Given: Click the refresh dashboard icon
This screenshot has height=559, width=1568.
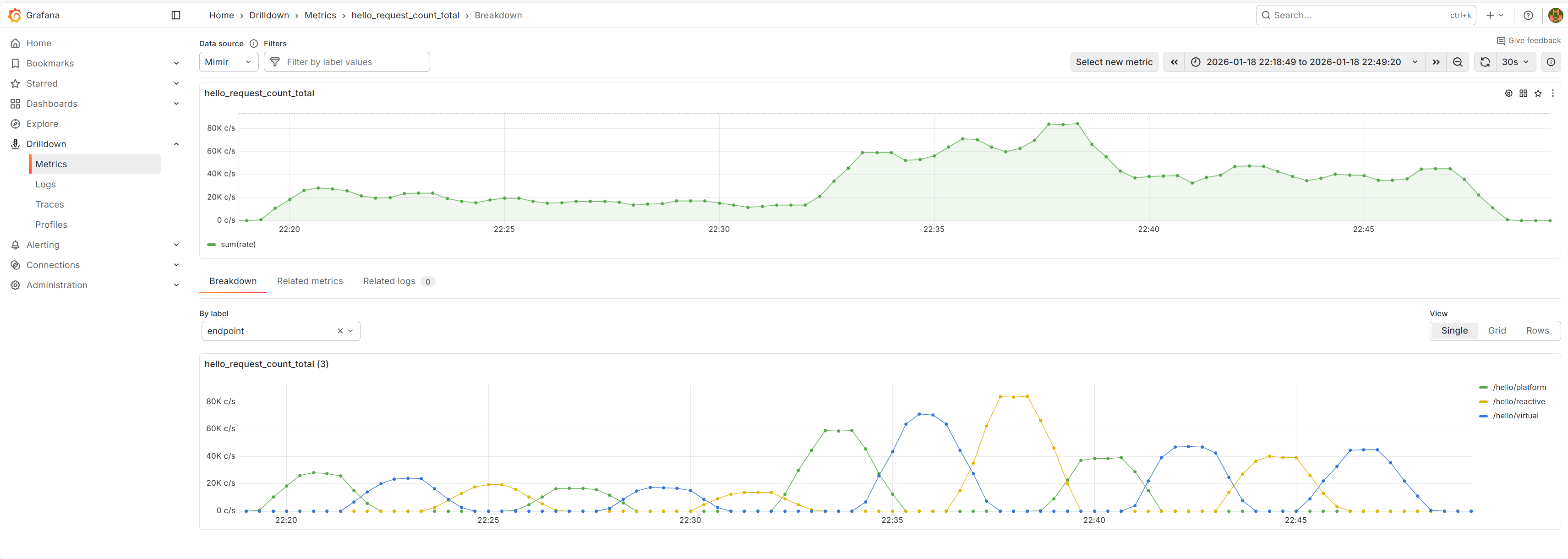Looking at the screenshot, I should pos(1485,61).
